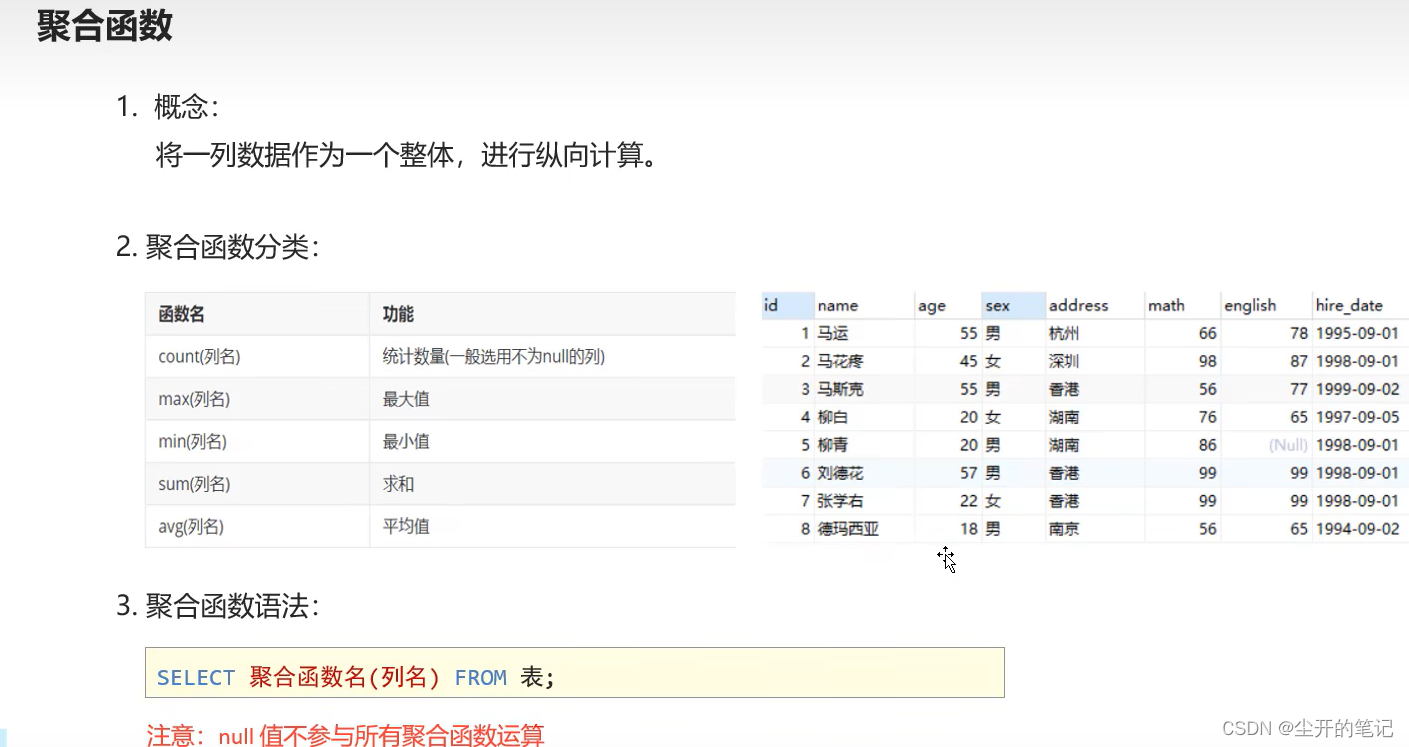Click hire_date 1994-09-02
Viewport: 1409px width, 747px height.
tap(1358, 529)
